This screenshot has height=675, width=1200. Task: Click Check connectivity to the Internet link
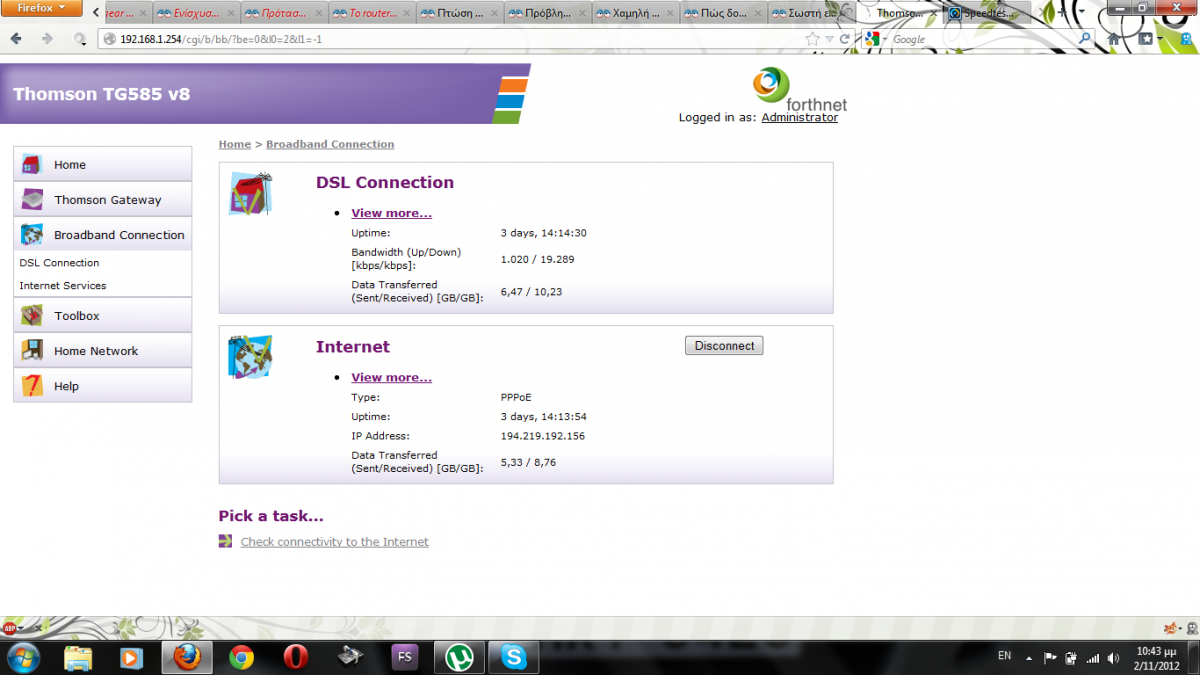click(x=334, y=542)
